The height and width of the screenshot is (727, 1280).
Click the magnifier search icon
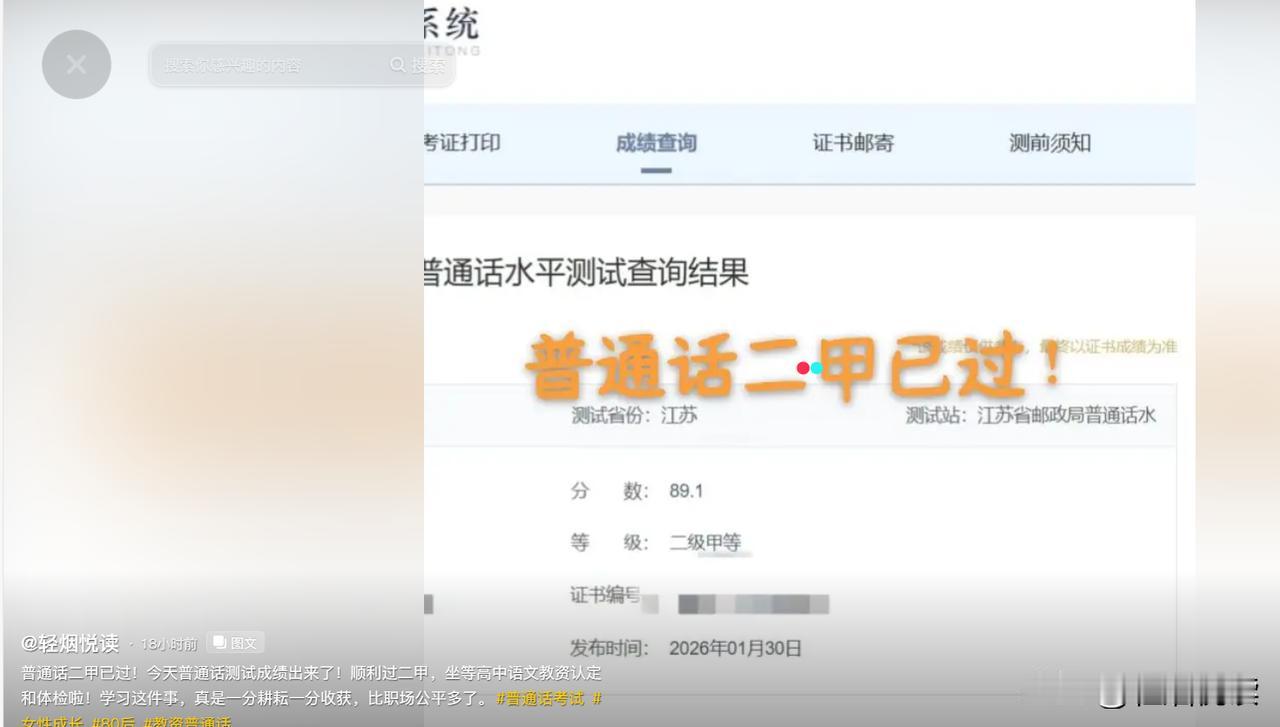click(398, 66)
